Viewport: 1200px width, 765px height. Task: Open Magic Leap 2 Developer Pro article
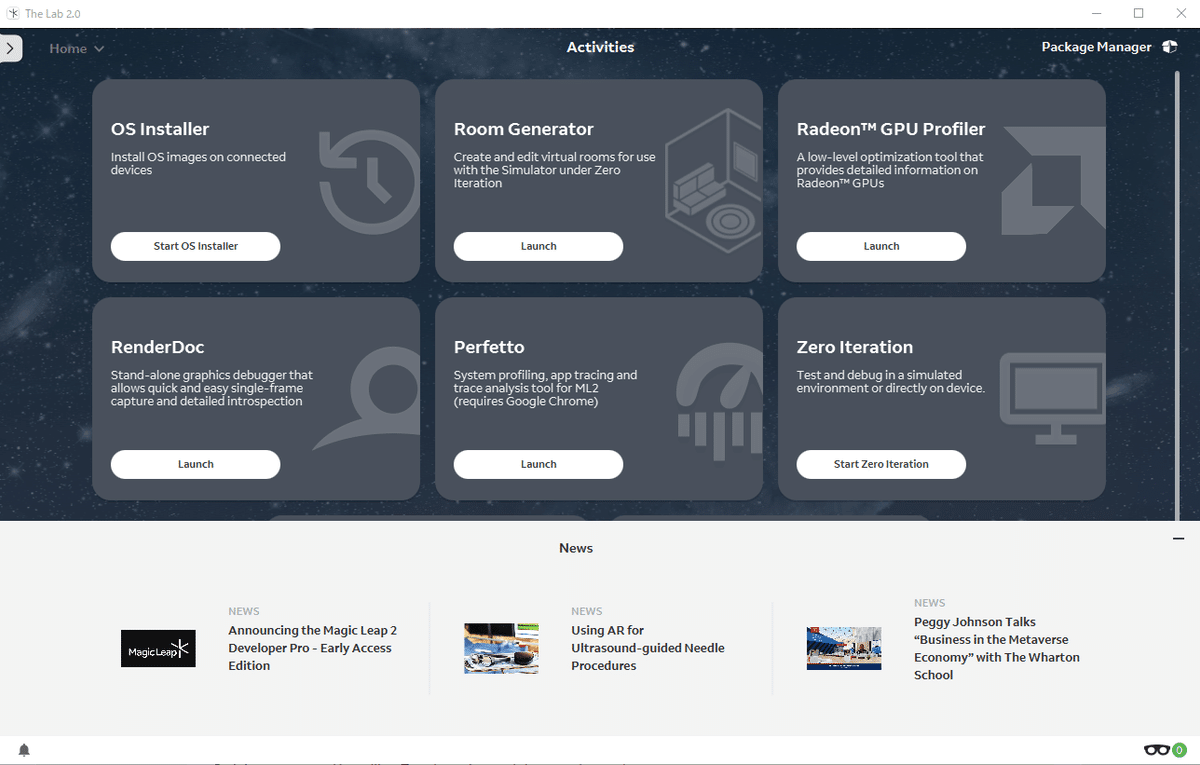click(x=313, y=648)
